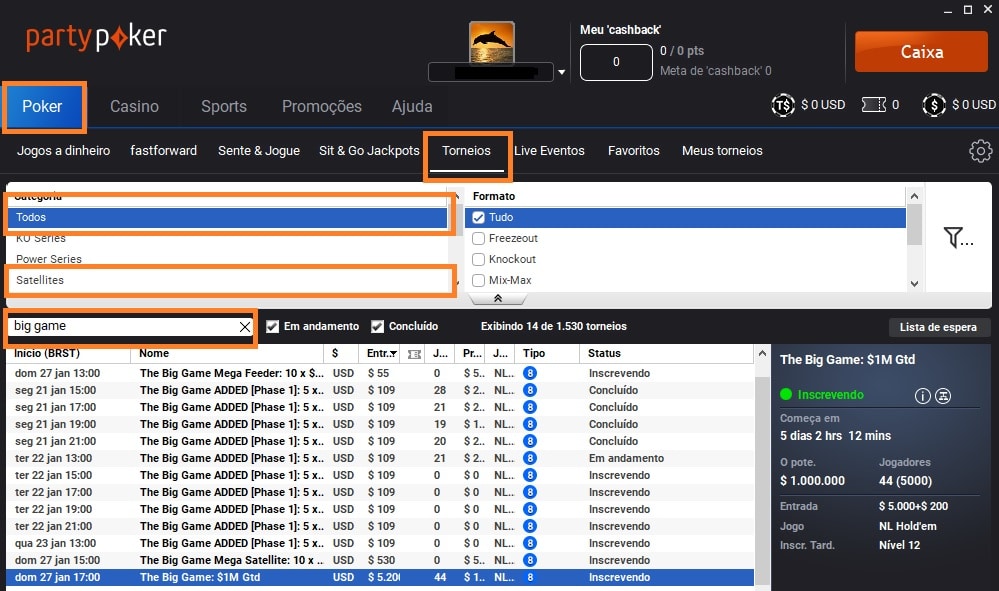This screenshot has height=591, width=999.
Task: Check the Mix-Max format checkbox
Action: [478, 280]
